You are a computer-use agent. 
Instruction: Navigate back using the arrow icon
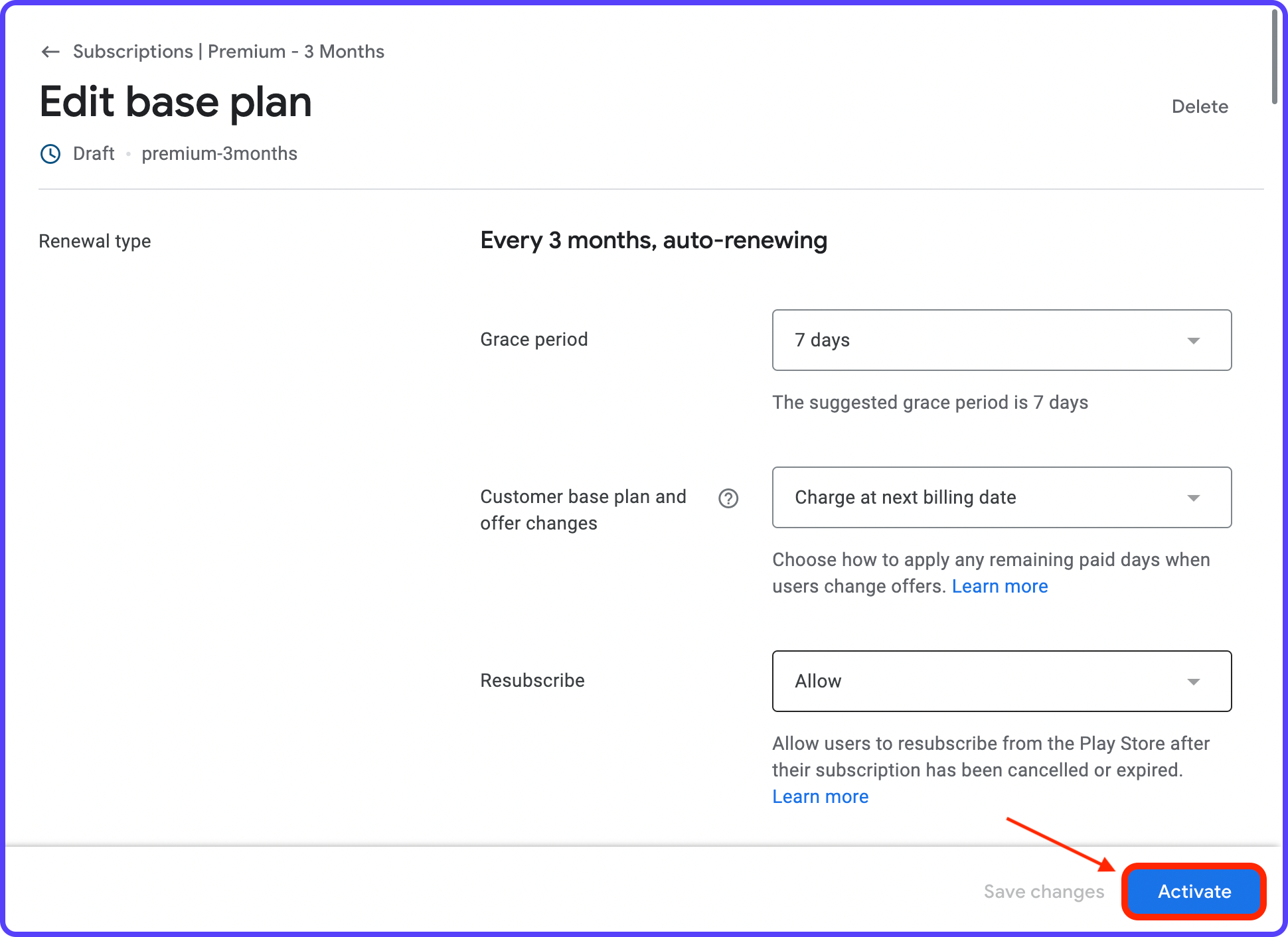(50, 52)
